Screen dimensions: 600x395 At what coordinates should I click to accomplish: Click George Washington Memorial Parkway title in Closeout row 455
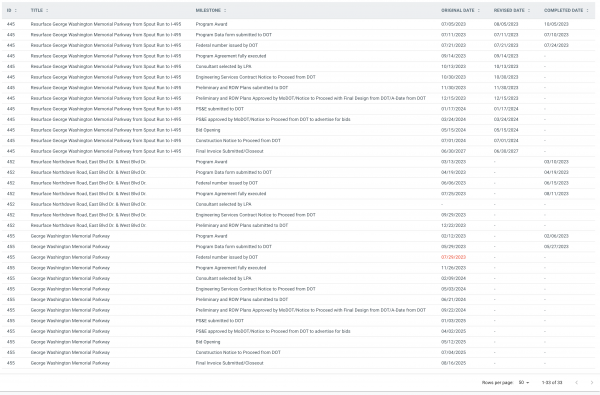(70, 363)
